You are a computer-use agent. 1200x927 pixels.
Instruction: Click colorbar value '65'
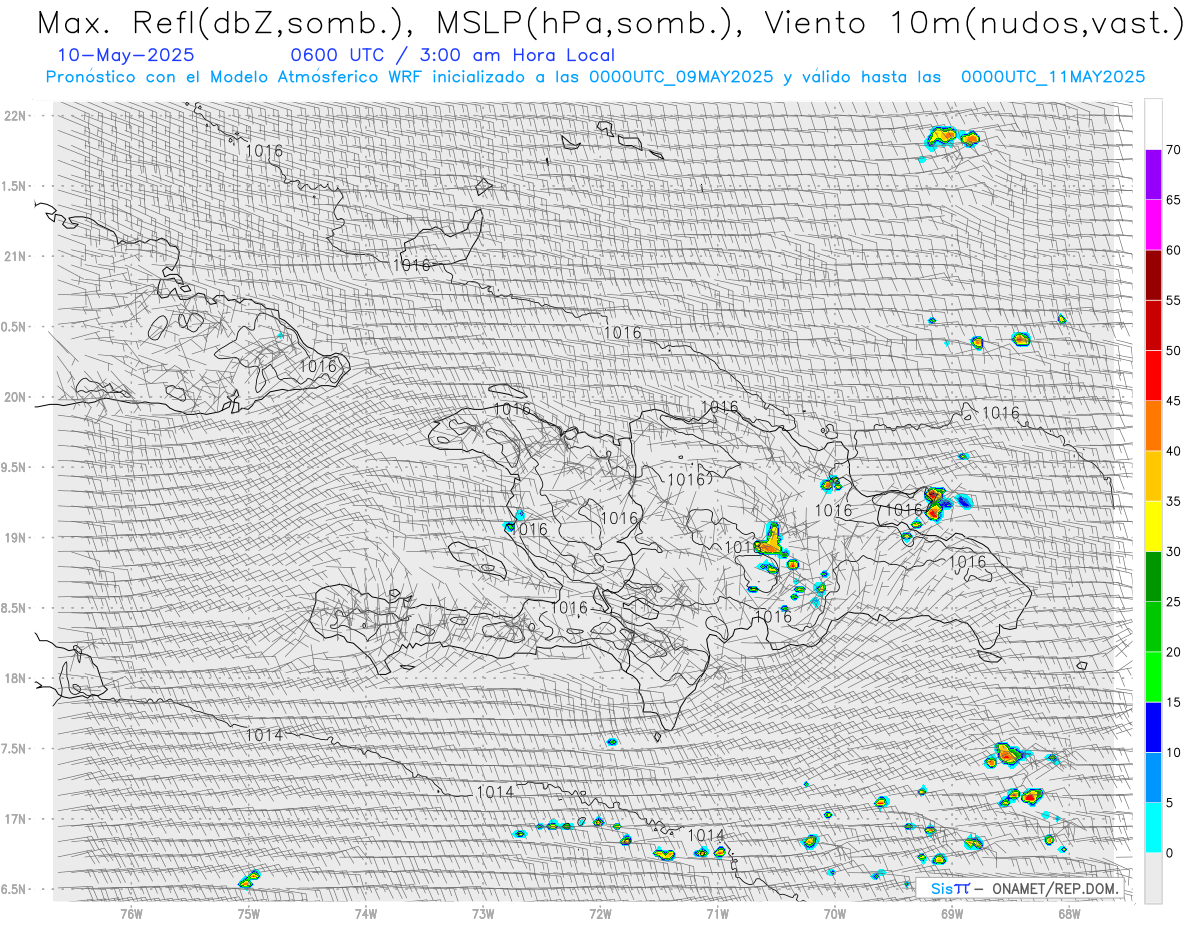[x=1173, y=200]
